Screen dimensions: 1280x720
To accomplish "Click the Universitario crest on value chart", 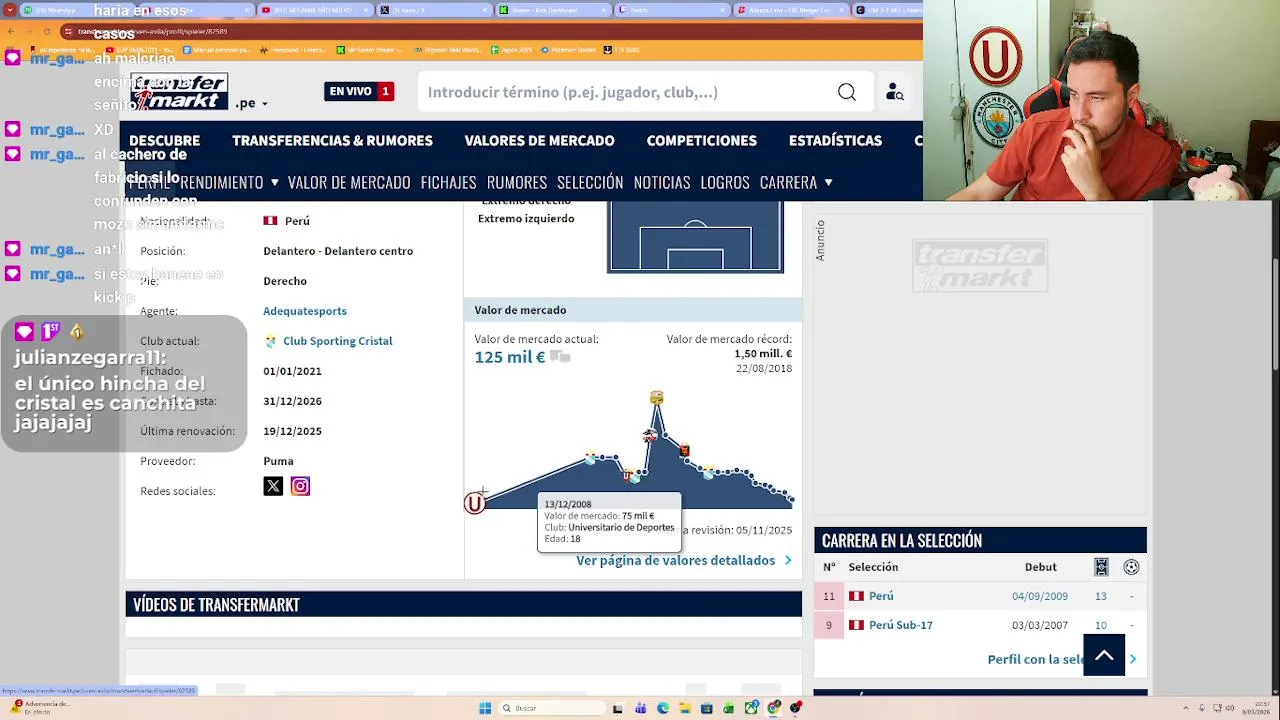I will (x=474, y=503).
